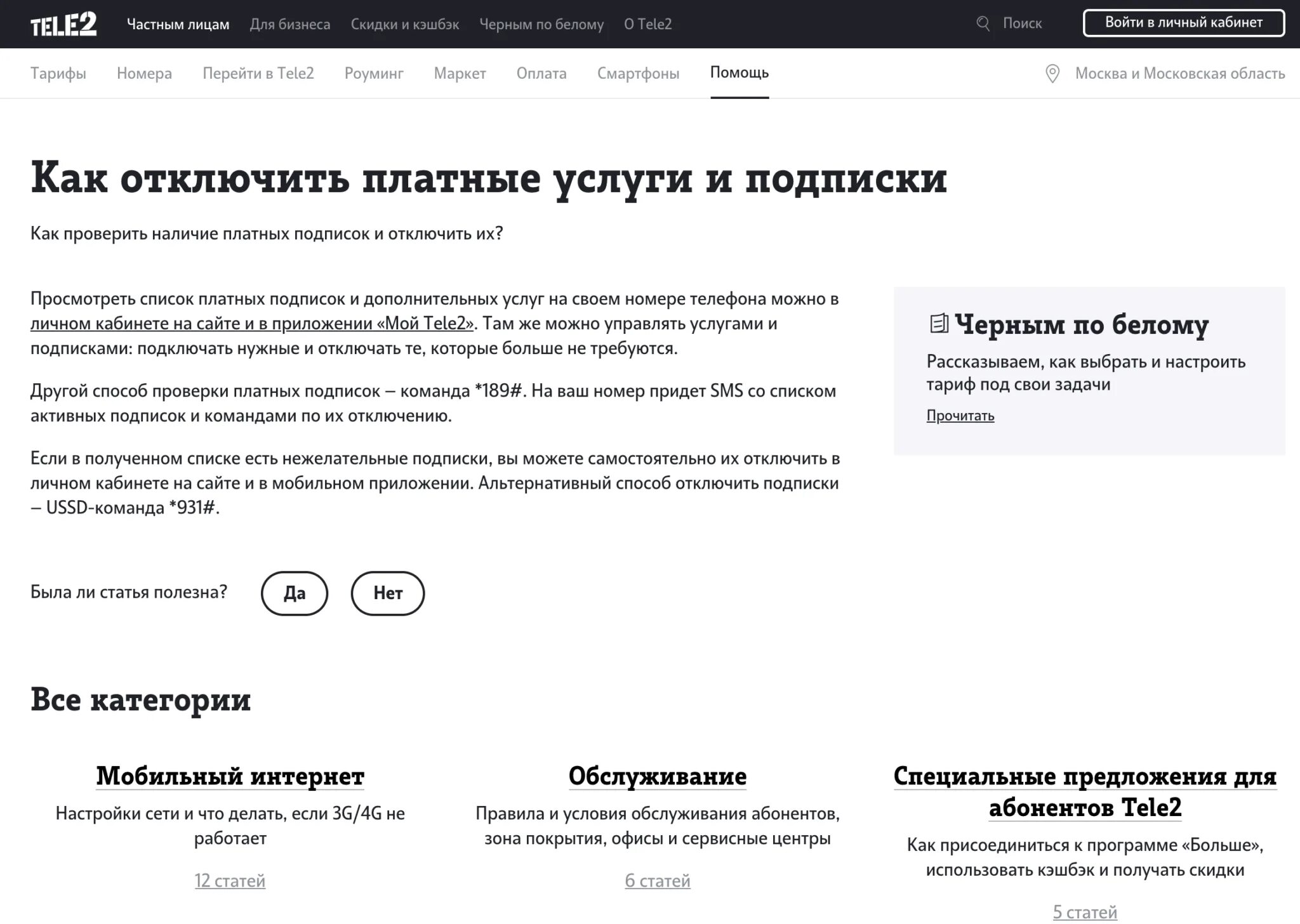1300x924 pixels.
Task: Click the page title Как отключить платные услуги
Action: [489, 178]
